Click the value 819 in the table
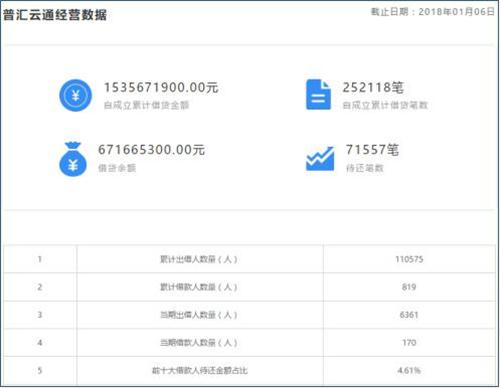The width and height of the screenshot is (500, 388). click(409, 287)
